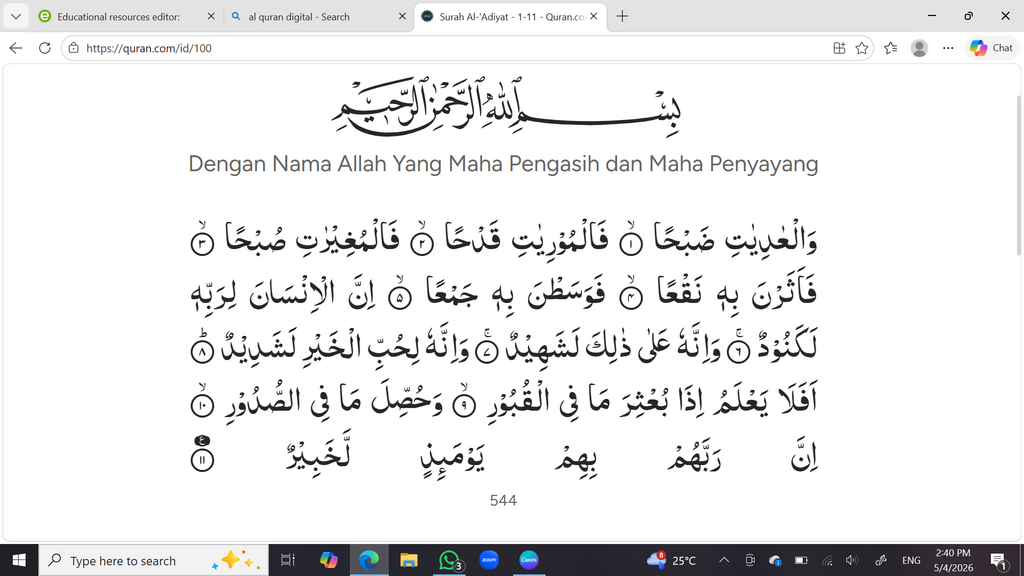1024x576 pixels.
Task: Switch to Educational resources editor tab
Action: pyautogui.click(x=118, y=16)
